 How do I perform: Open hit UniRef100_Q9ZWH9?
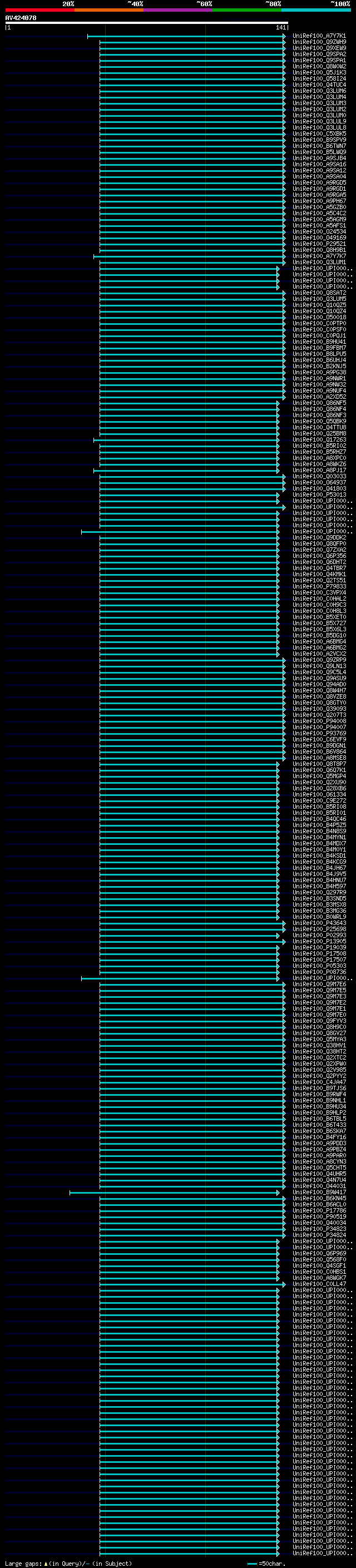pyautogui.click(x=319, y=42)
